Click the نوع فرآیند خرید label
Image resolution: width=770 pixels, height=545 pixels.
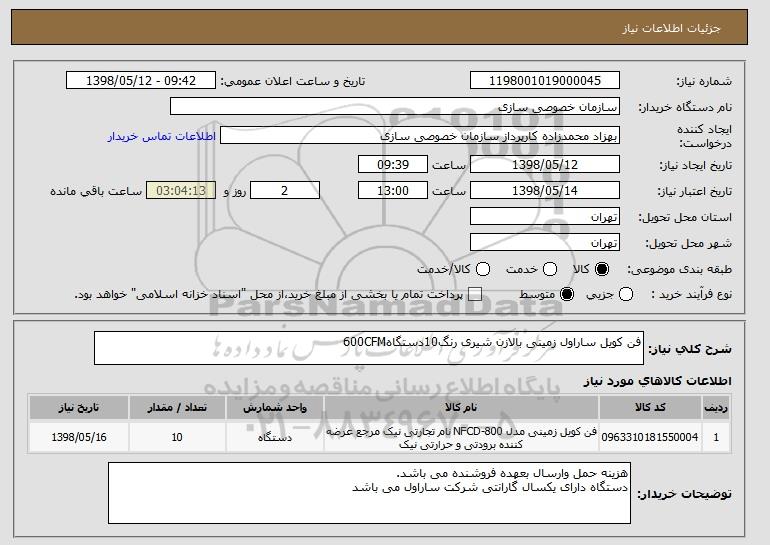[691, 295]
